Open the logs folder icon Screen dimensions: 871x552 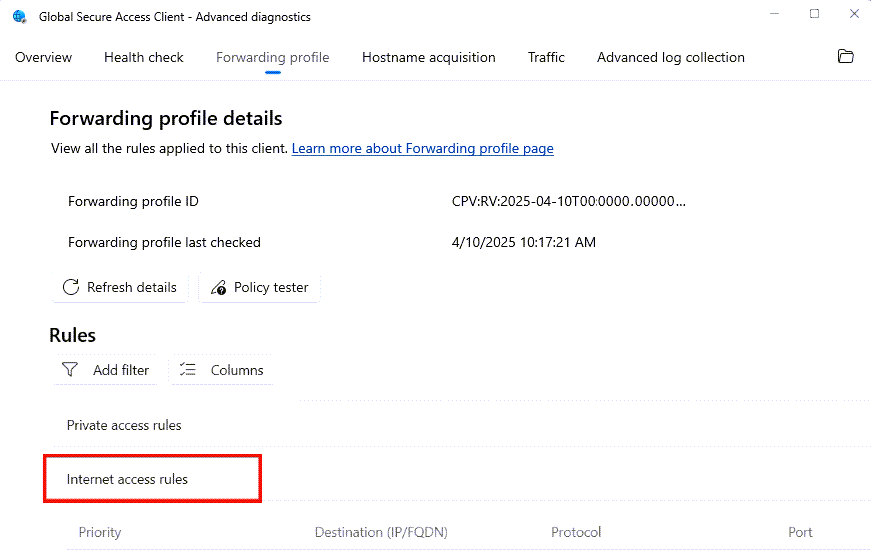pyautogui.click(x=845, y=56)
